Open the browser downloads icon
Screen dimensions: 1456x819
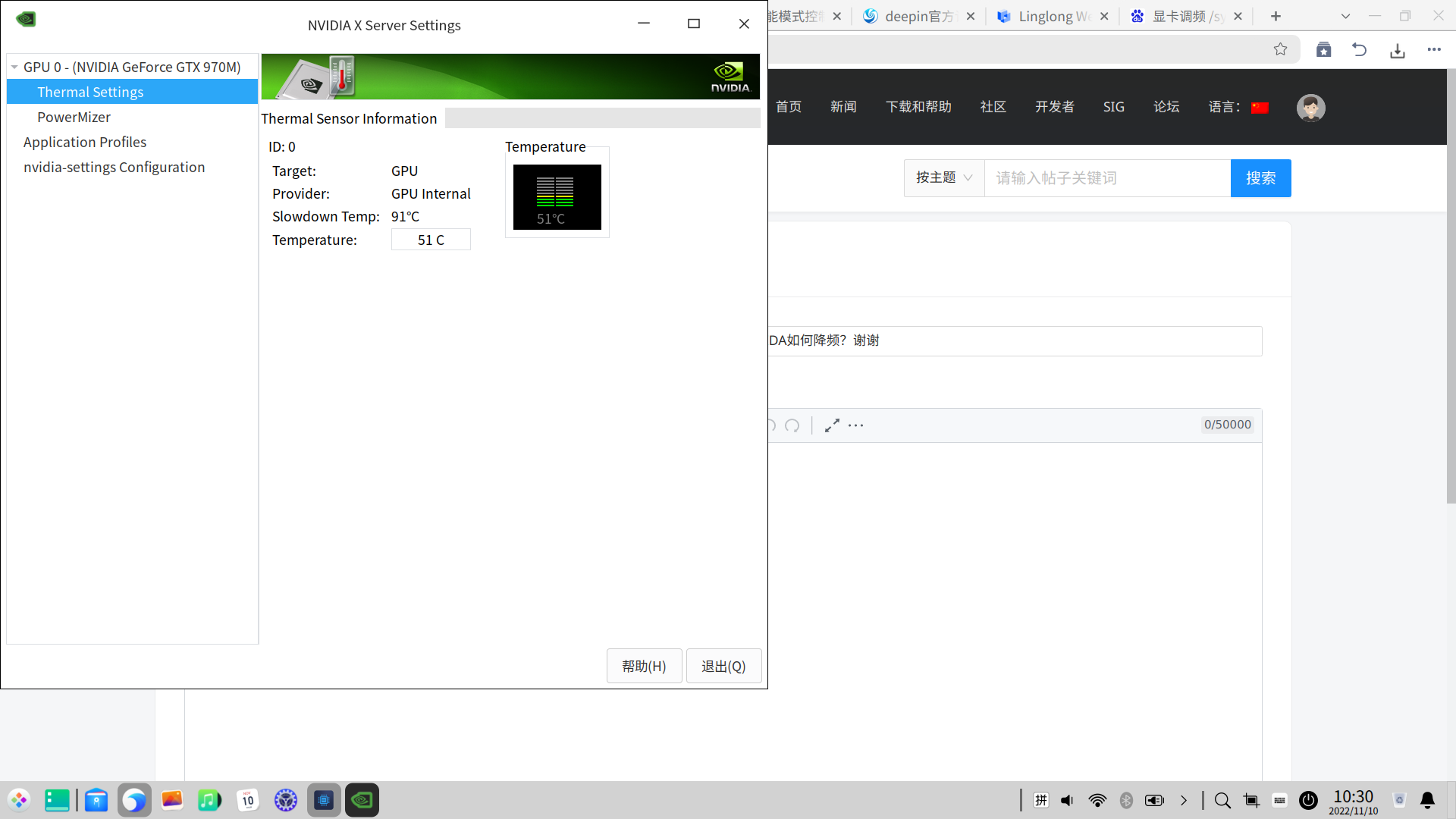point(1397,50)
